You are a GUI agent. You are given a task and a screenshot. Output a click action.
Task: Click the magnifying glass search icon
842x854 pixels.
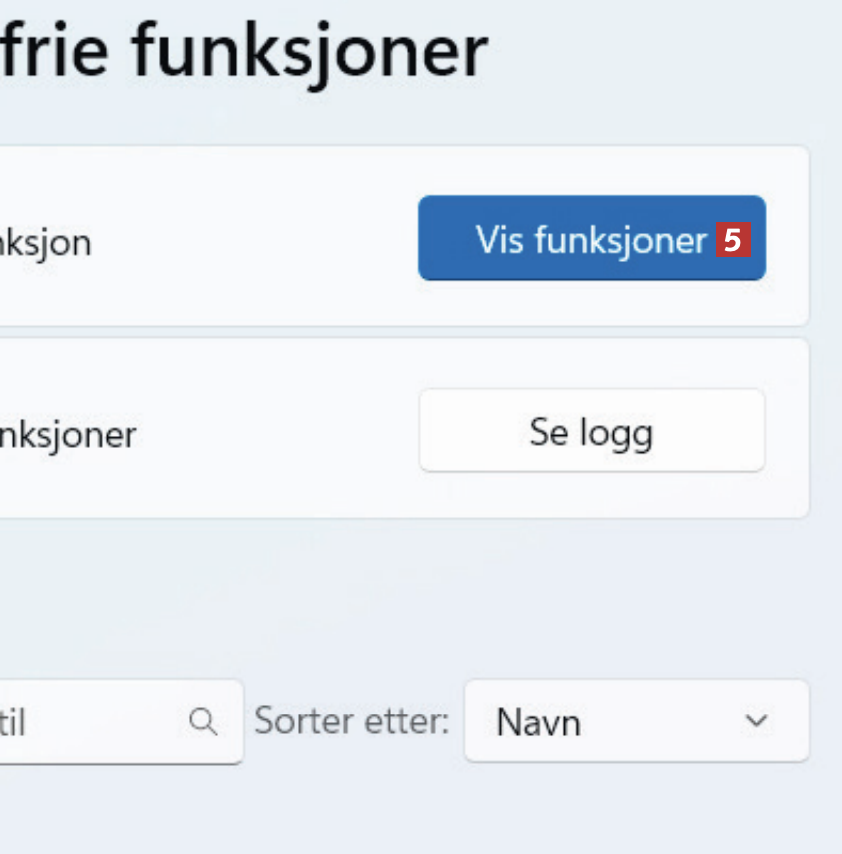coord(203,721)
